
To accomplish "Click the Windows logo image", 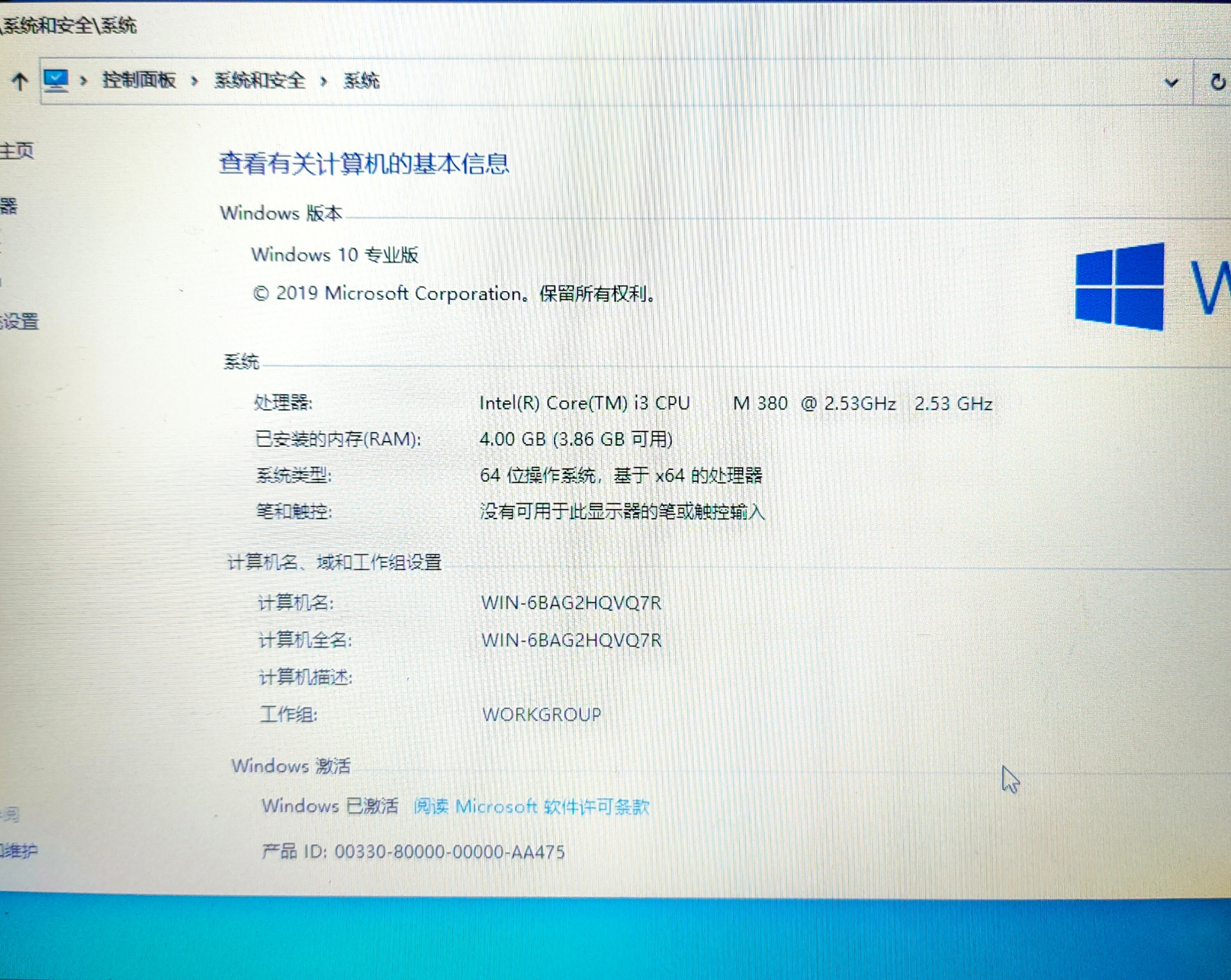I will (1119, 287).
